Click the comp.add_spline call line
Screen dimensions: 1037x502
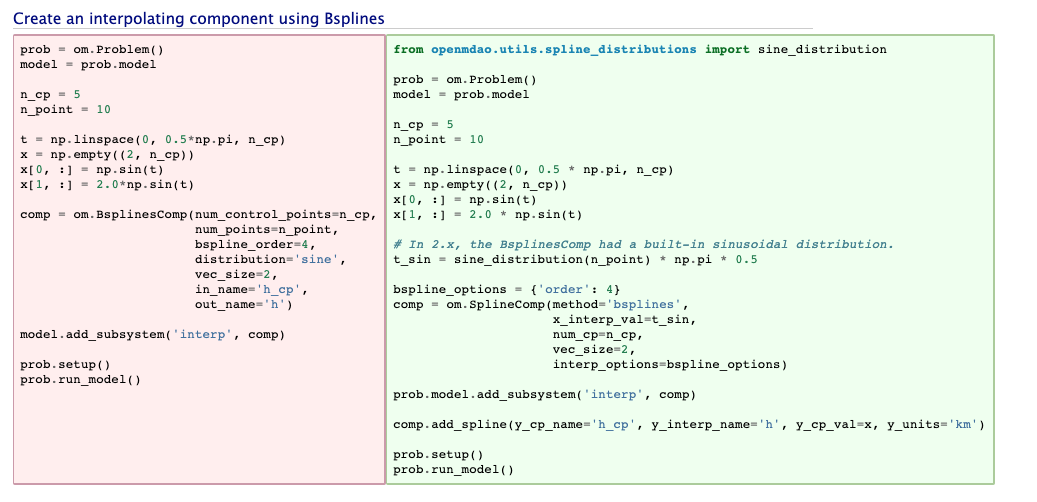(689, 425)
